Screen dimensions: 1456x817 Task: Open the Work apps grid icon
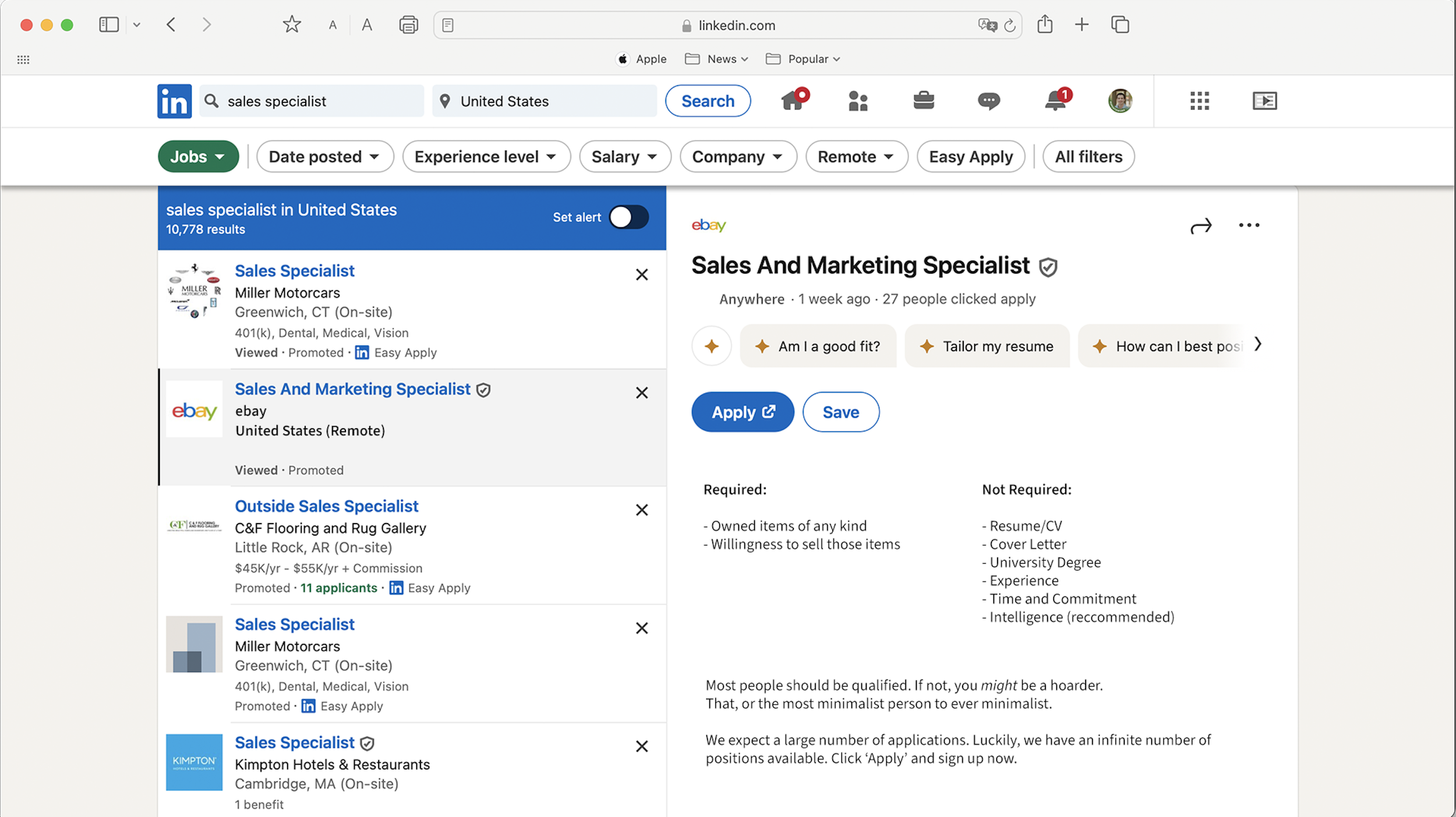tap(1199, 101)
